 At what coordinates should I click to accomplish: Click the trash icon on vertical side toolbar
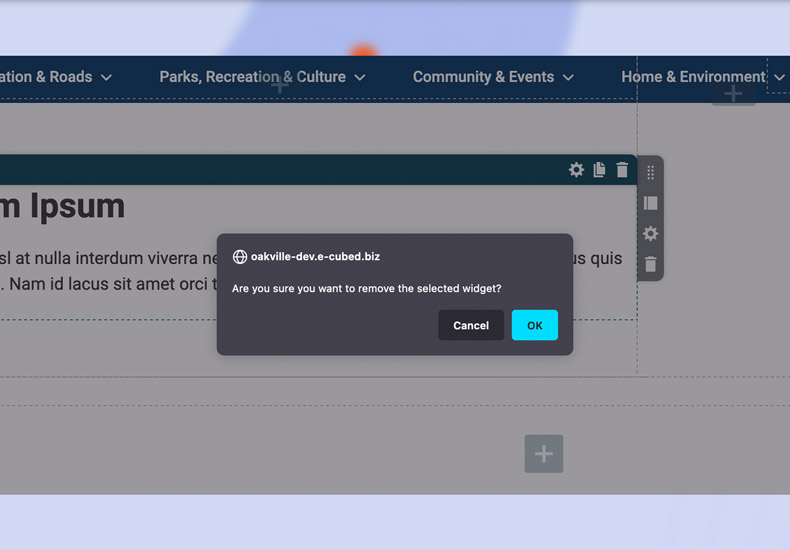point(650,265)
